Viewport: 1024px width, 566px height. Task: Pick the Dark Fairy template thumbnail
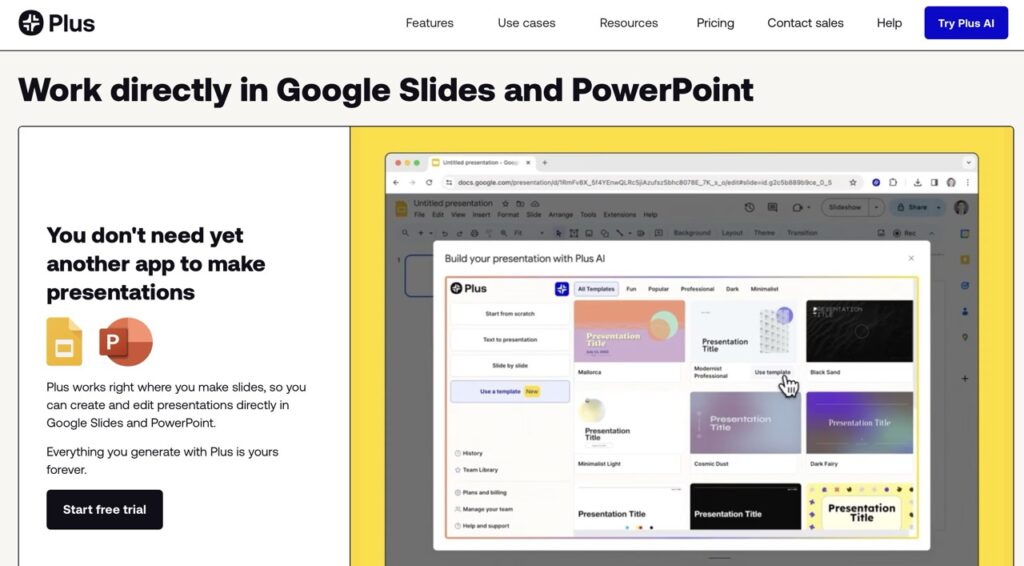[x=859, y=422]
